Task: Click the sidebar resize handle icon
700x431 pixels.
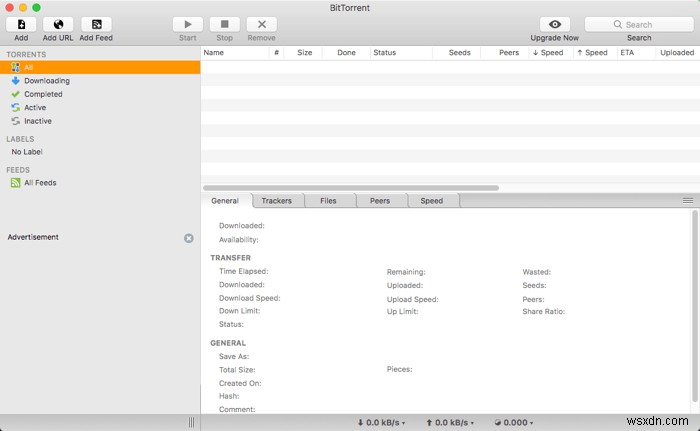Action: [x=192, y=423]
